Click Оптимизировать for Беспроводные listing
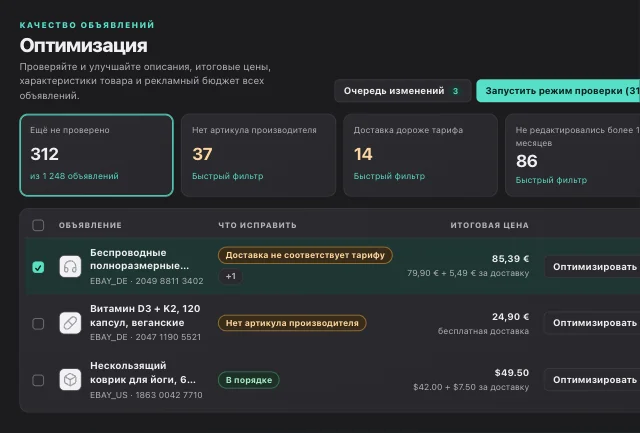This screenshot has width=640, height=433. [592, 267]
